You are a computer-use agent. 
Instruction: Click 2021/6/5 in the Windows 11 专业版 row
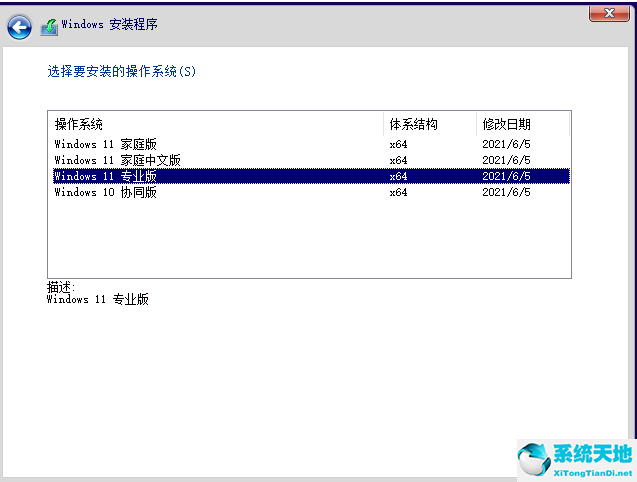click(506, 176)
